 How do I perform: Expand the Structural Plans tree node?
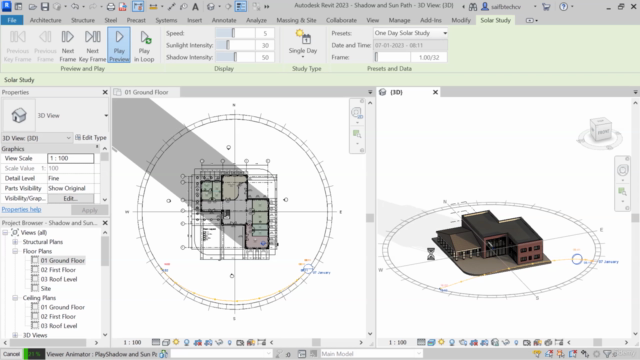[x=15, y=242]
